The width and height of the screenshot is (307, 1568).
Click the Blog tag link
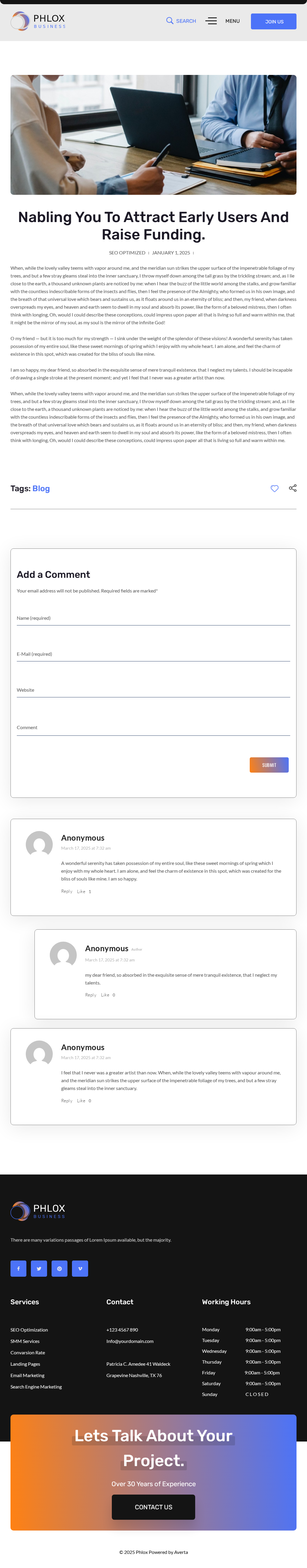click(41, 488)
